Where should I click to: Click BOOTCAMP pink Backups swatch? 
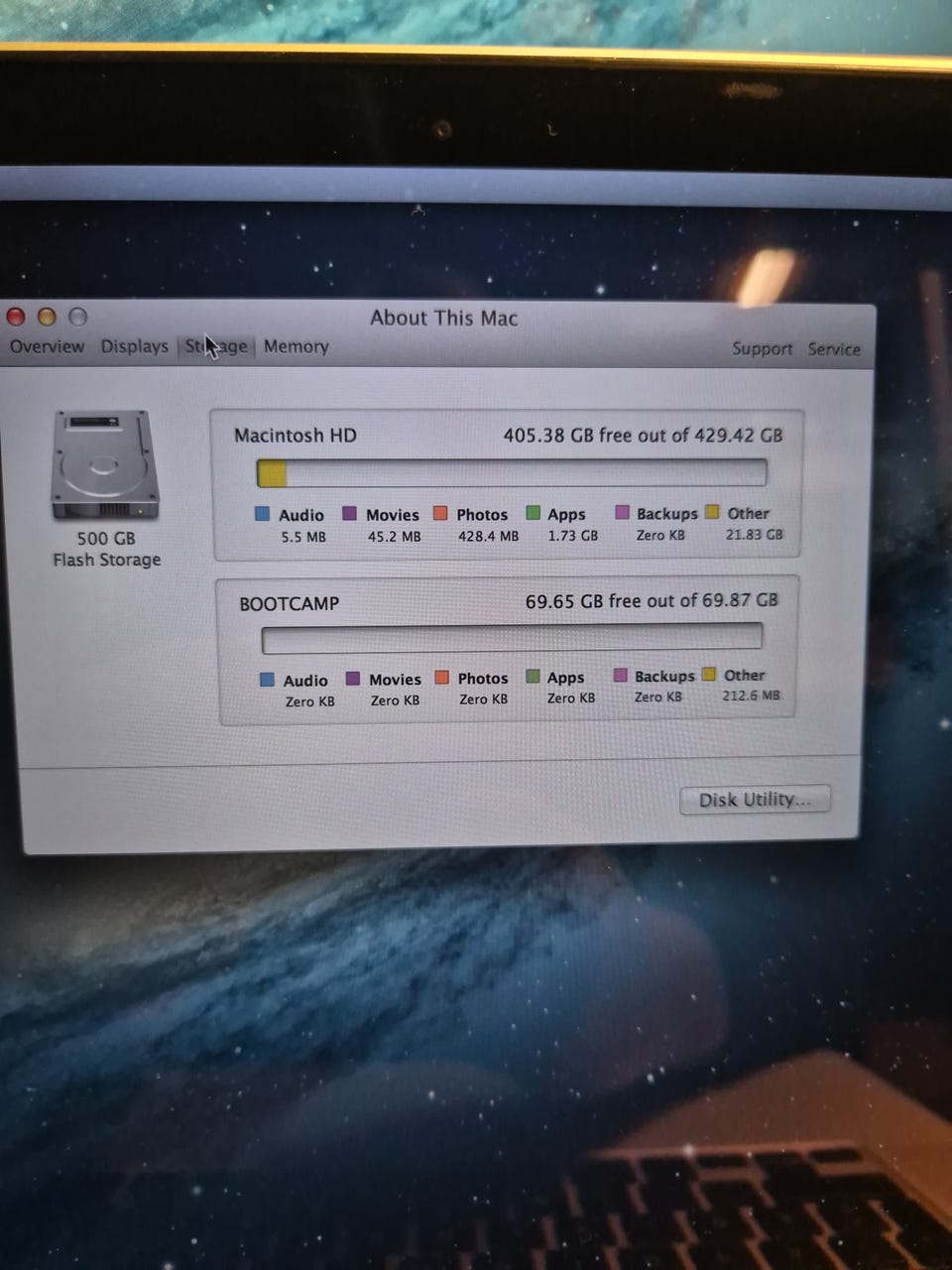click(621, 676)
